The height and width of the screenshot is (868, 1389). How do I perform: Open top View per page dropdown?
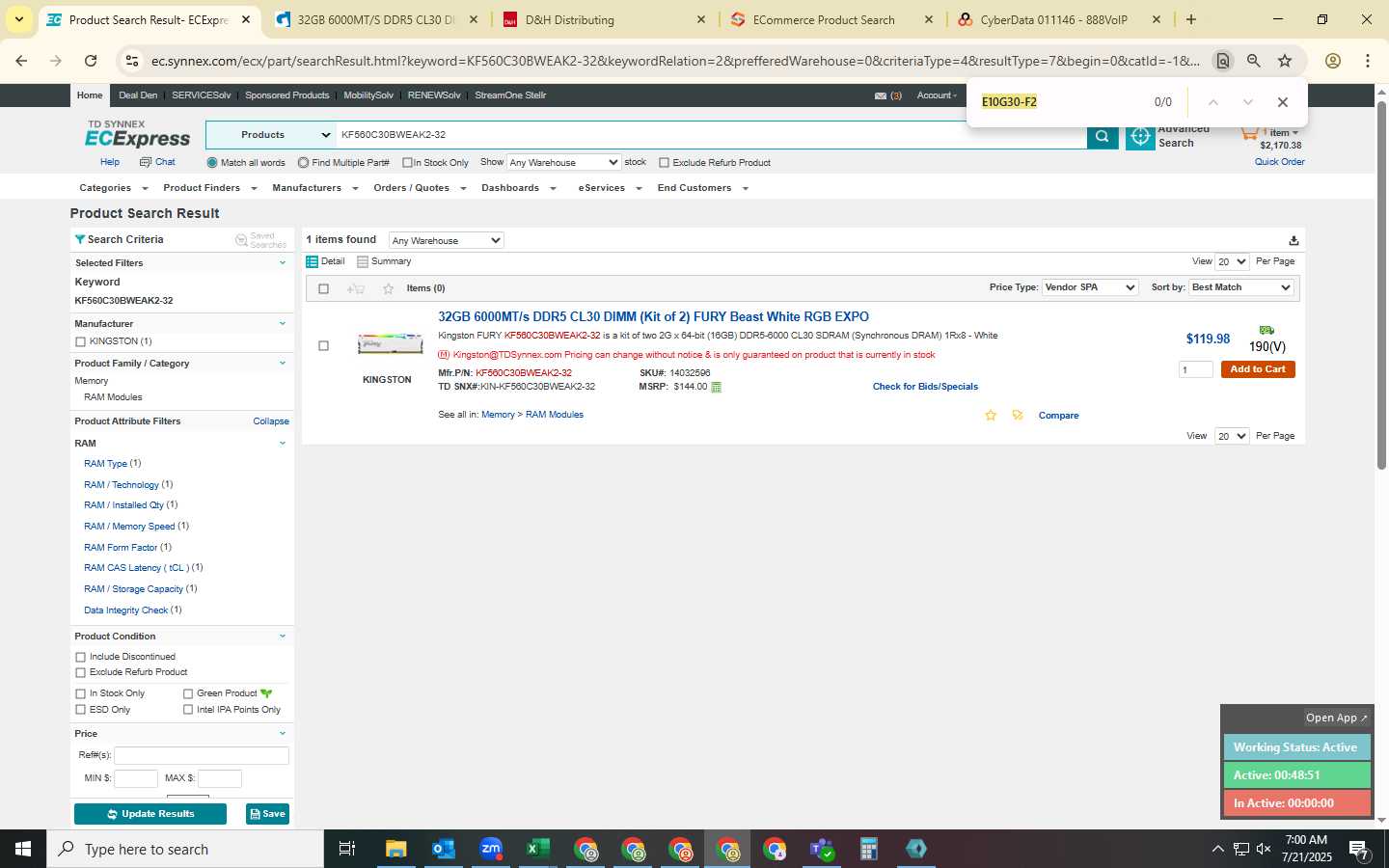(1232, 261)
